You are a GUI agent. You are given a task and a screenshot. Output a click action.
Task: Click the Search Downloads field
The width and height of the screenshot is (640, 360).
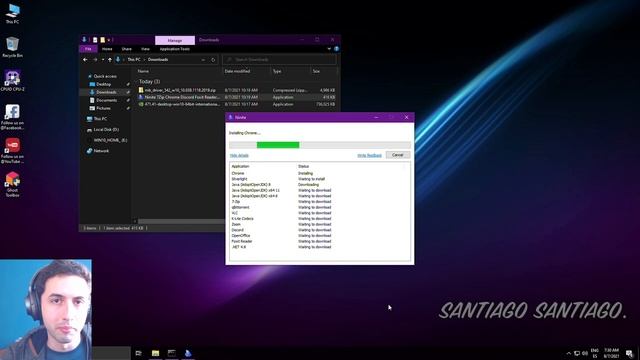click(280, 60)
